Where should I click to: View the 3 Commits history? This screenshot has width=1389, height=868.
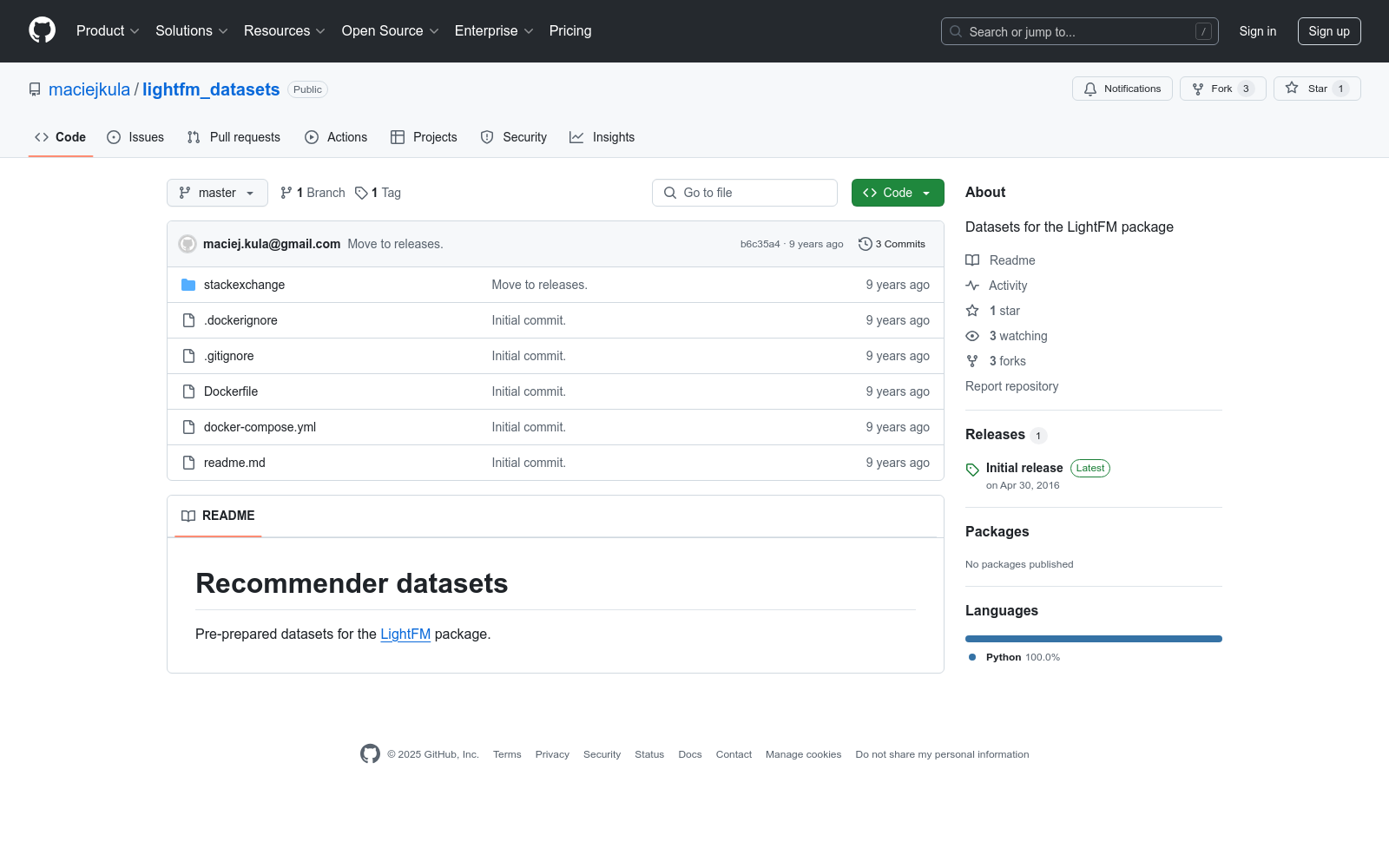(892, 244)
